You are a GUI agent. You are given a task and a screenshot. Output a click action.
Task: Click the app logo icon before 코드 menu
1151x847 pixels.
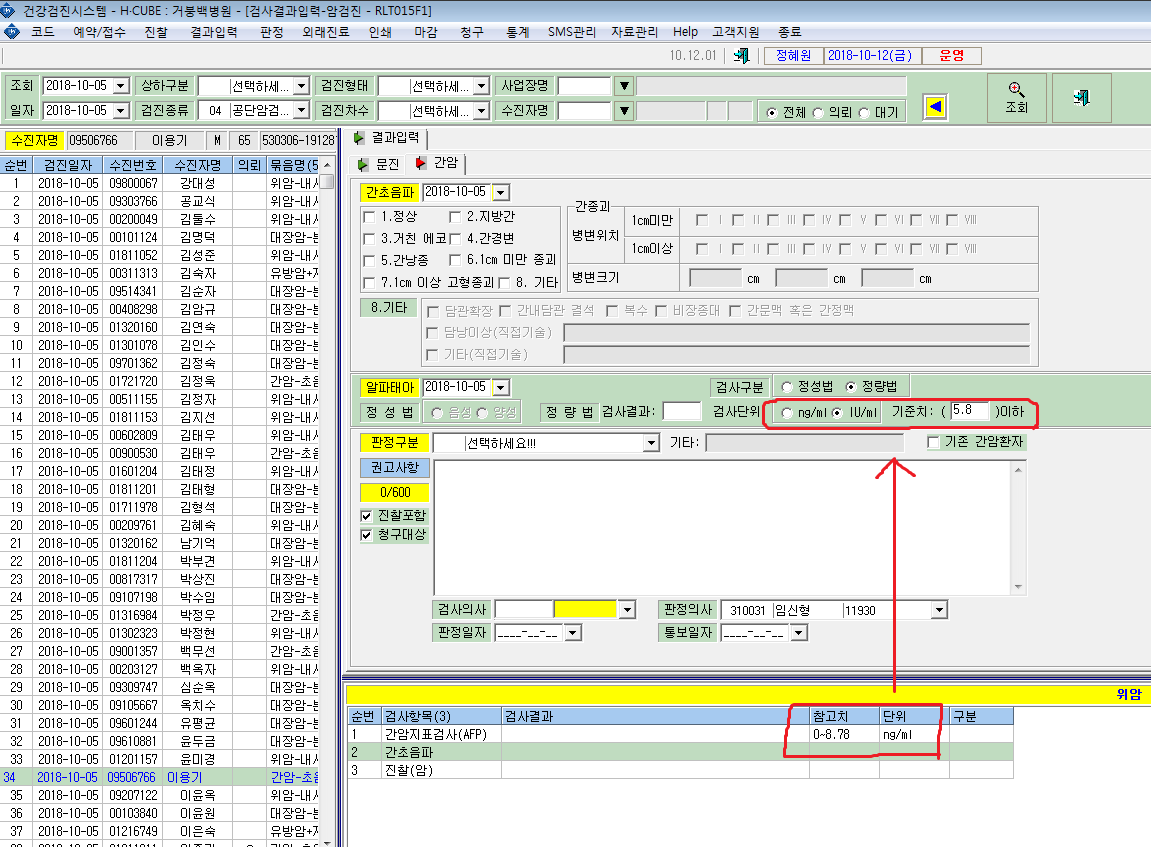tap(12, 32)
